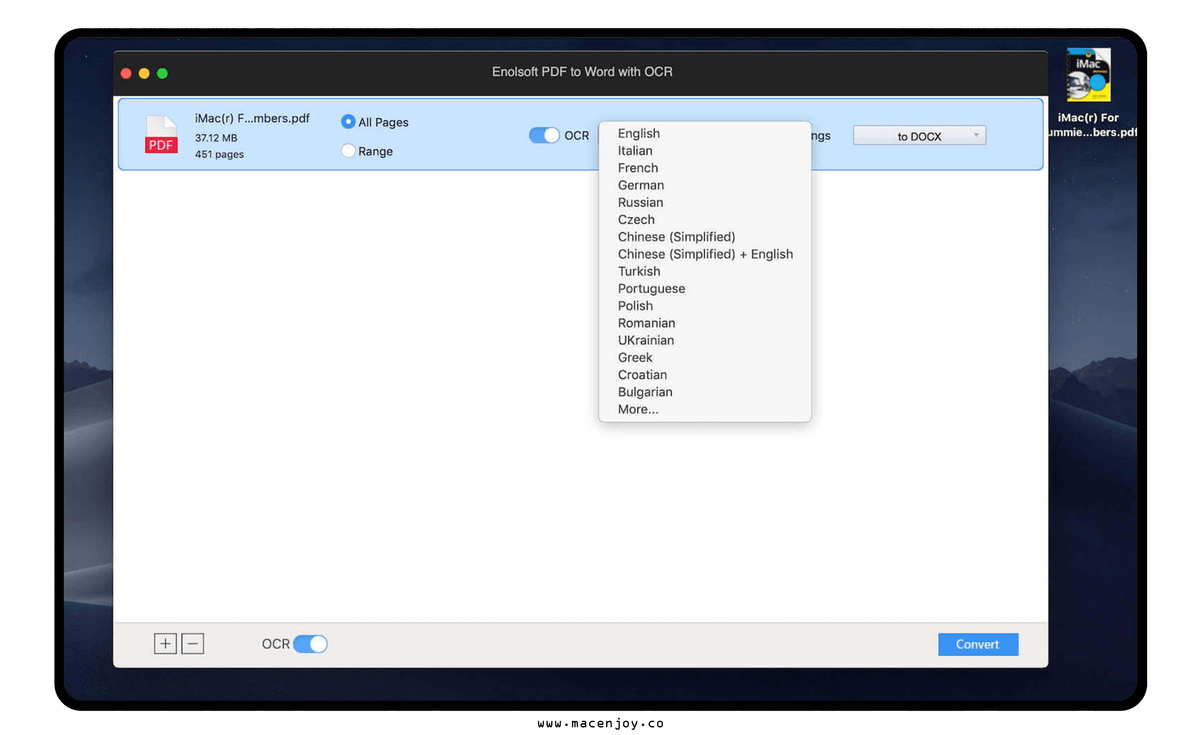Click the minus remove-file icon

click(193, 644)
